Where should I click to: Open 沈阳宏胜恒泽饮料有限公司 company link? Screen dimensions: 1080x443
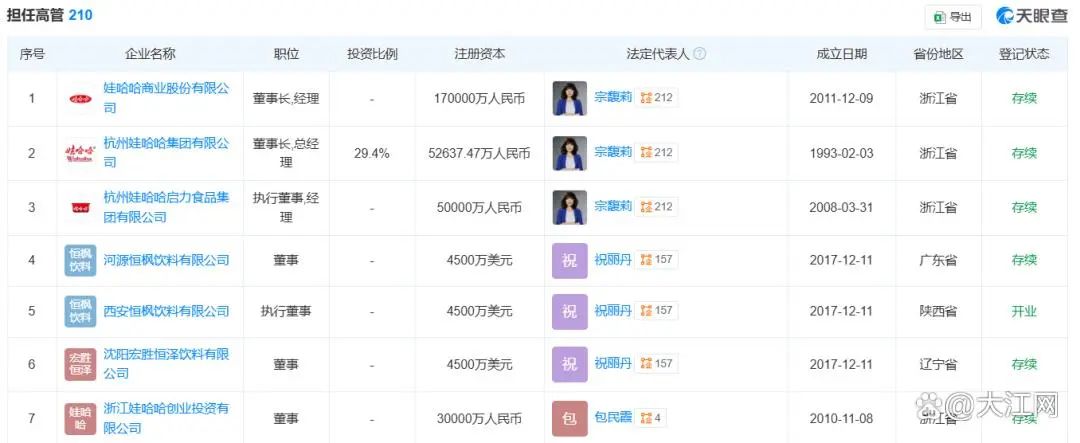[x=166, y=364]
